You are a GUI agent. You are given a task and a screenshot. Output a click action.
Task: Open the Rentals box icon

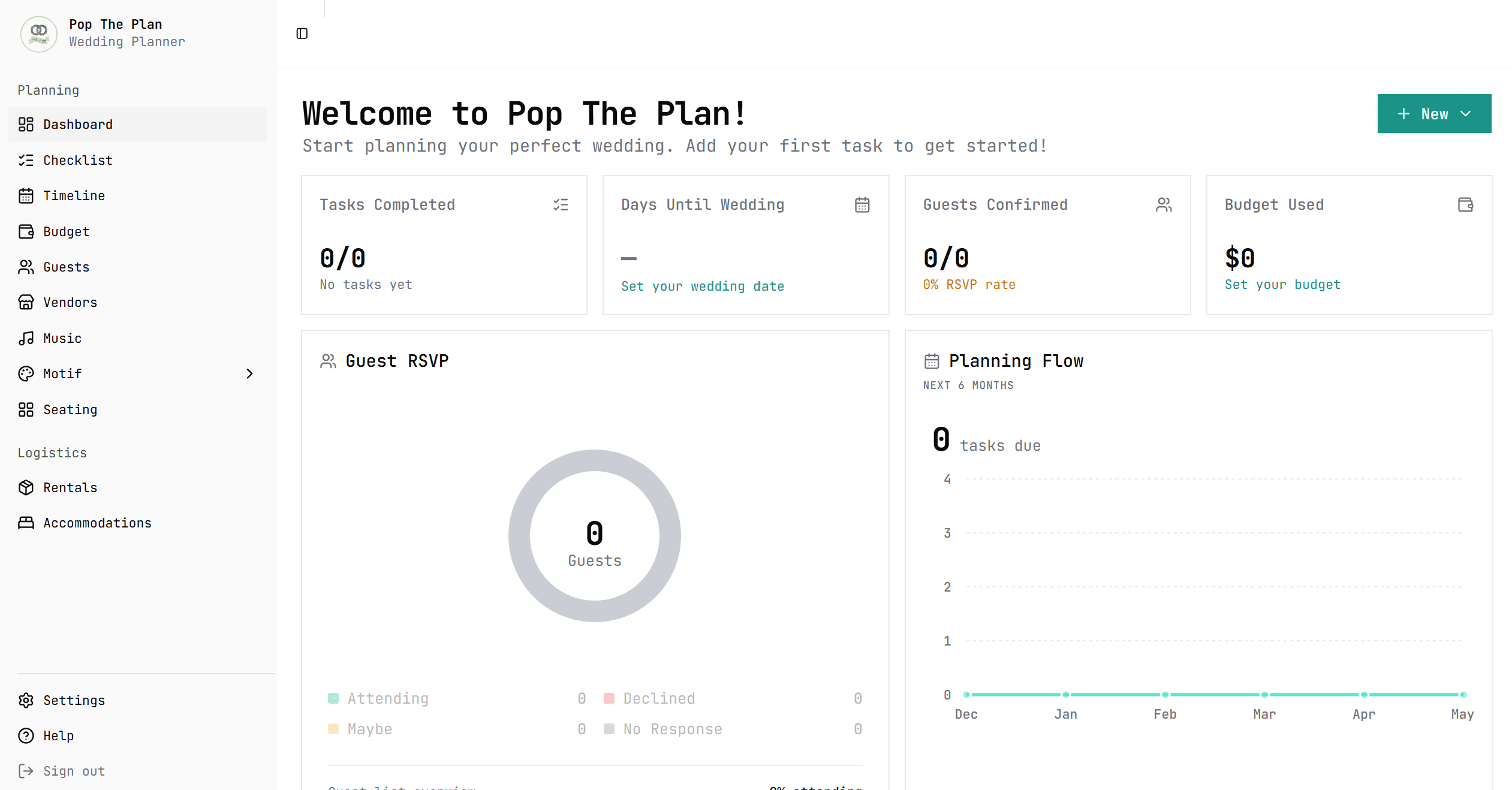[x=26, y=487]
